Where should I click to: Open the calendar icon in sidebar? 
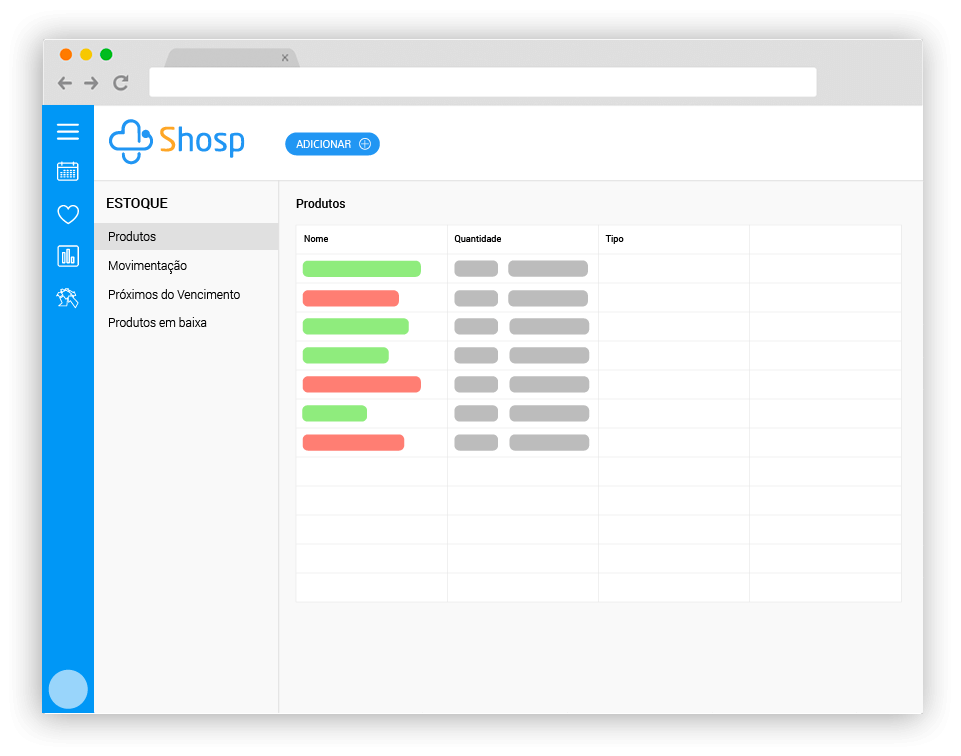pos(67,172)
